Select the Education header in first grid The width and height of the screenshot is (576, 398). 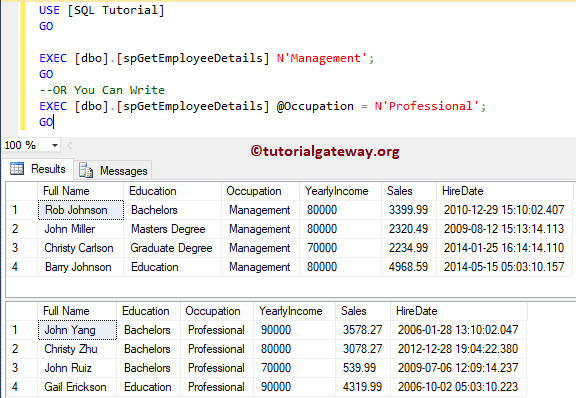coord(172,191)
